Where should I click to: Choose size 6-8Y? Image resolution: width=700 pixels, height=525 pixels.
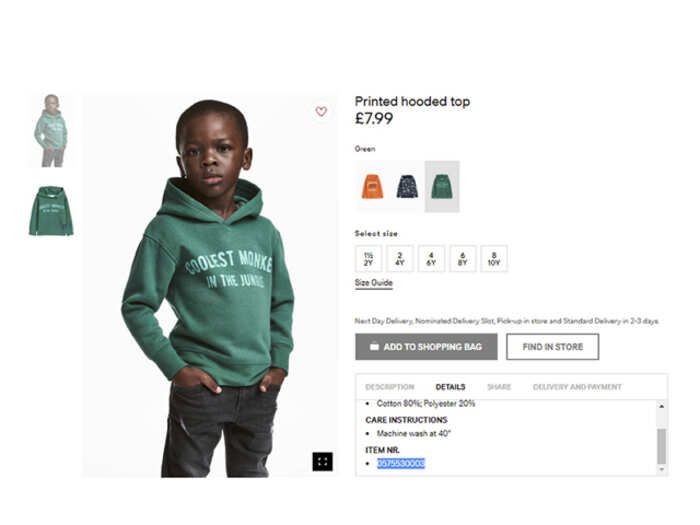(462, 258)
